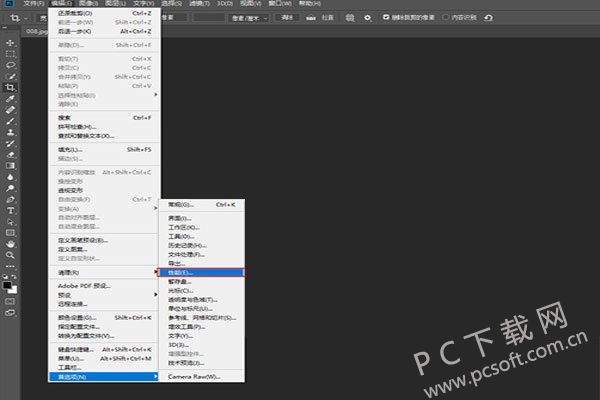Choose Performance (性能) in Preferences submenu
Image resolution: width=600 pixels, height=400 pixels.
[x=201, y=273]
